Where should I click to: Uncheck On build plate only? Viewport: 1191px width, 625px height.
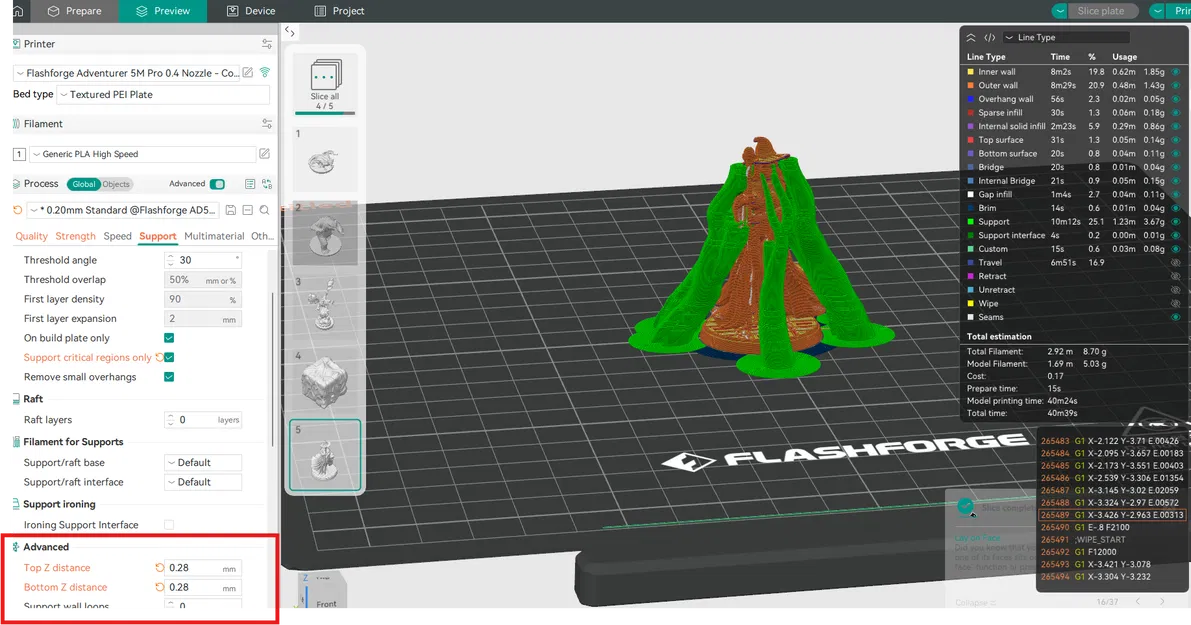(169, 338)
